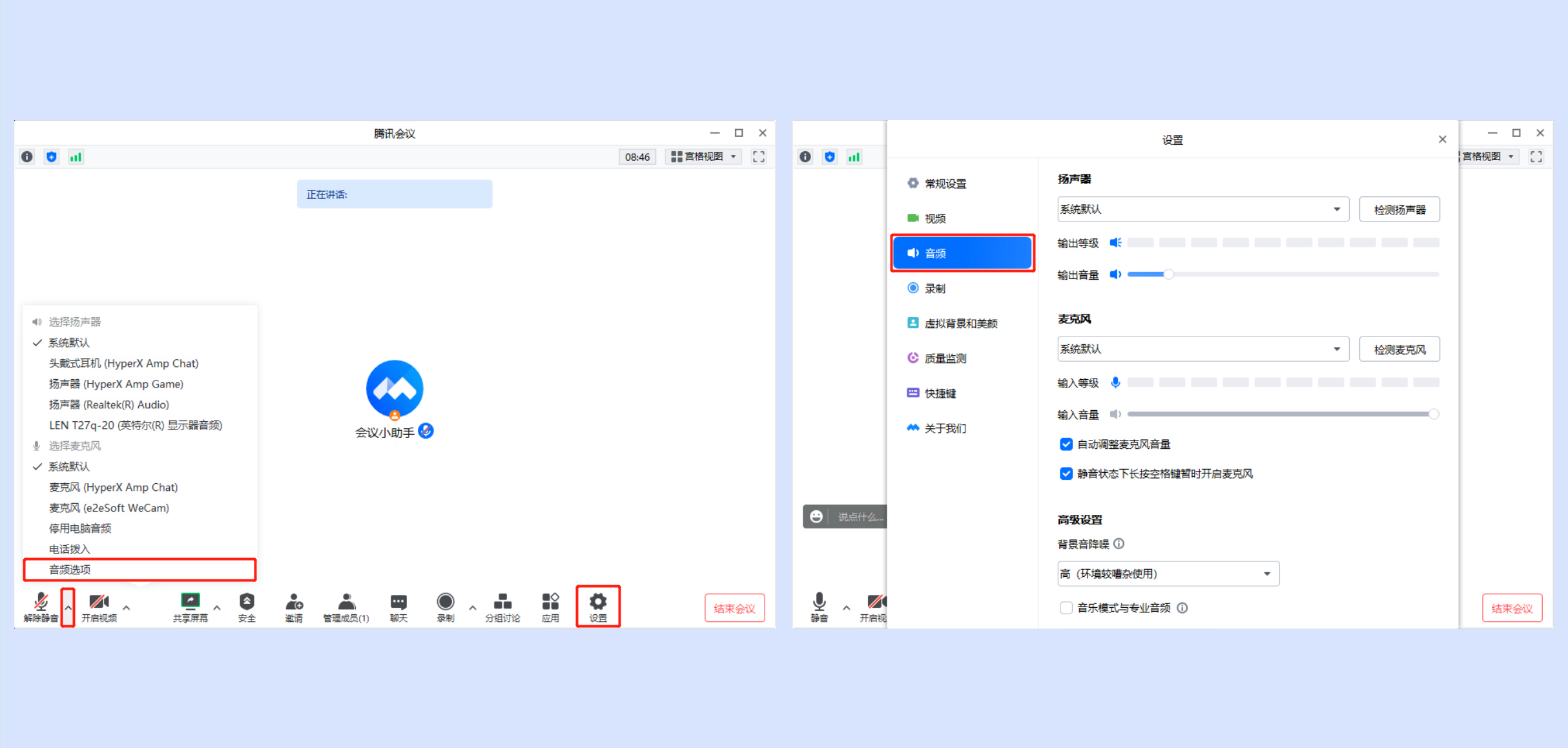Click 检测麦克风 button
This screenshot has width=1568, height=748.
tap(1399, 349)
